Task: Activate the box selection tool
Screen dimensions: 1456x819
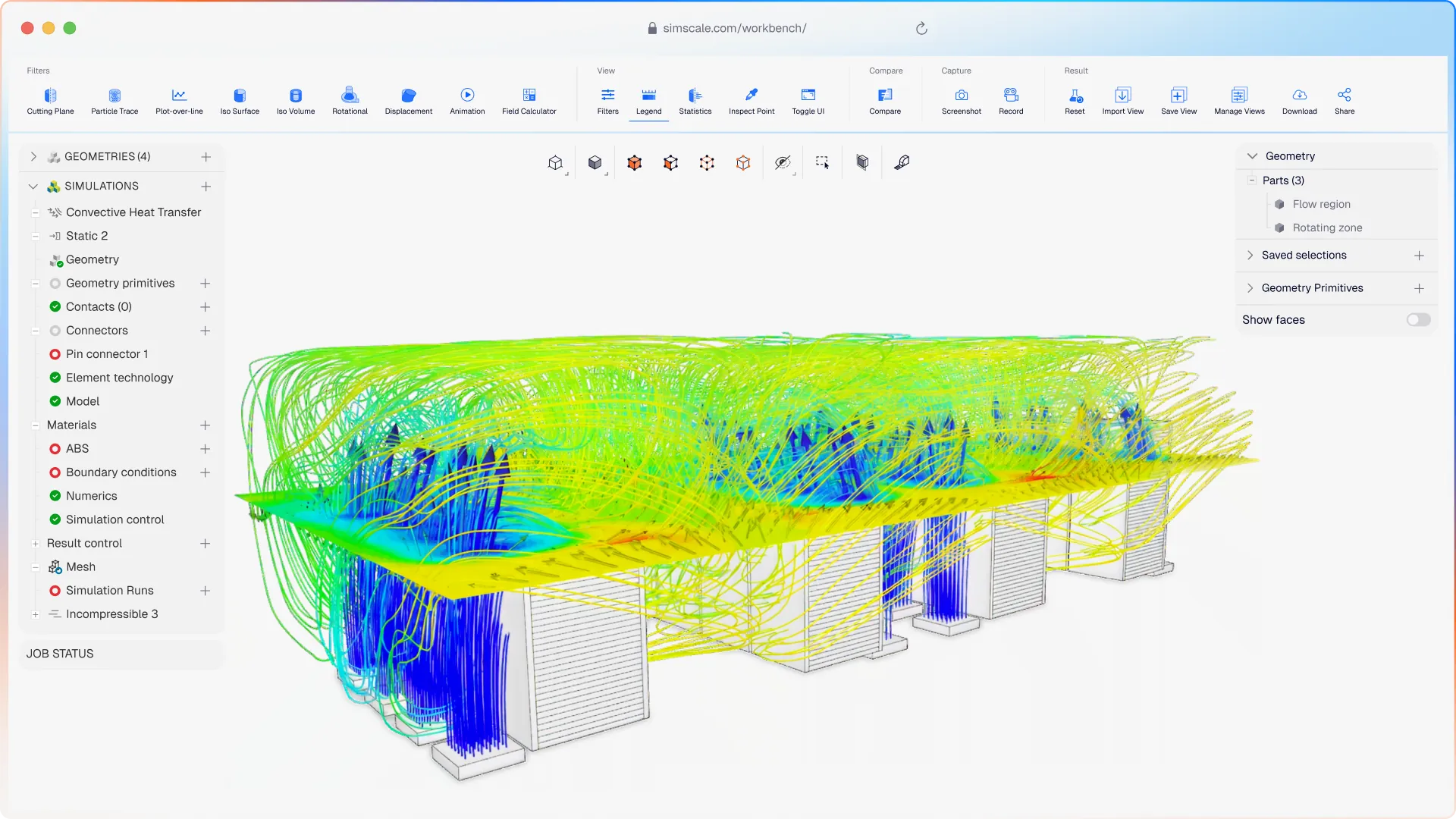Action: coord(822,162)
